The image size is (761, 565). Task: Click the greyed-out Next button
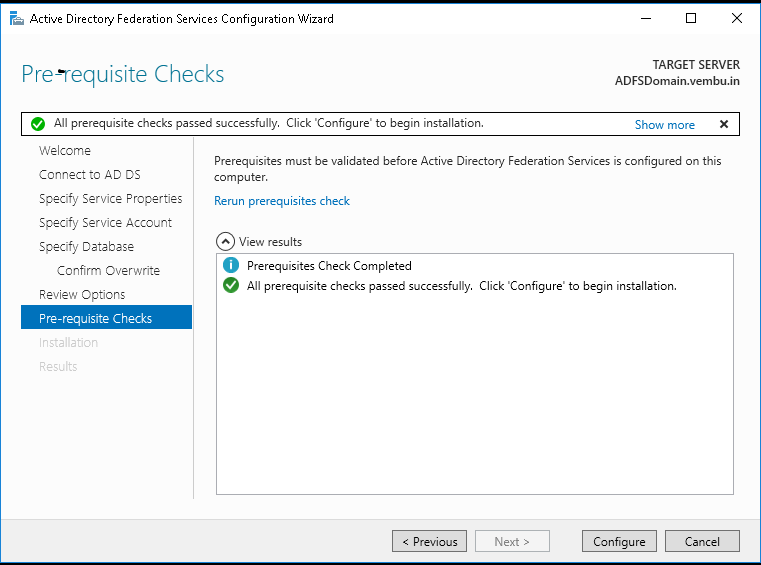pos(512,541)
